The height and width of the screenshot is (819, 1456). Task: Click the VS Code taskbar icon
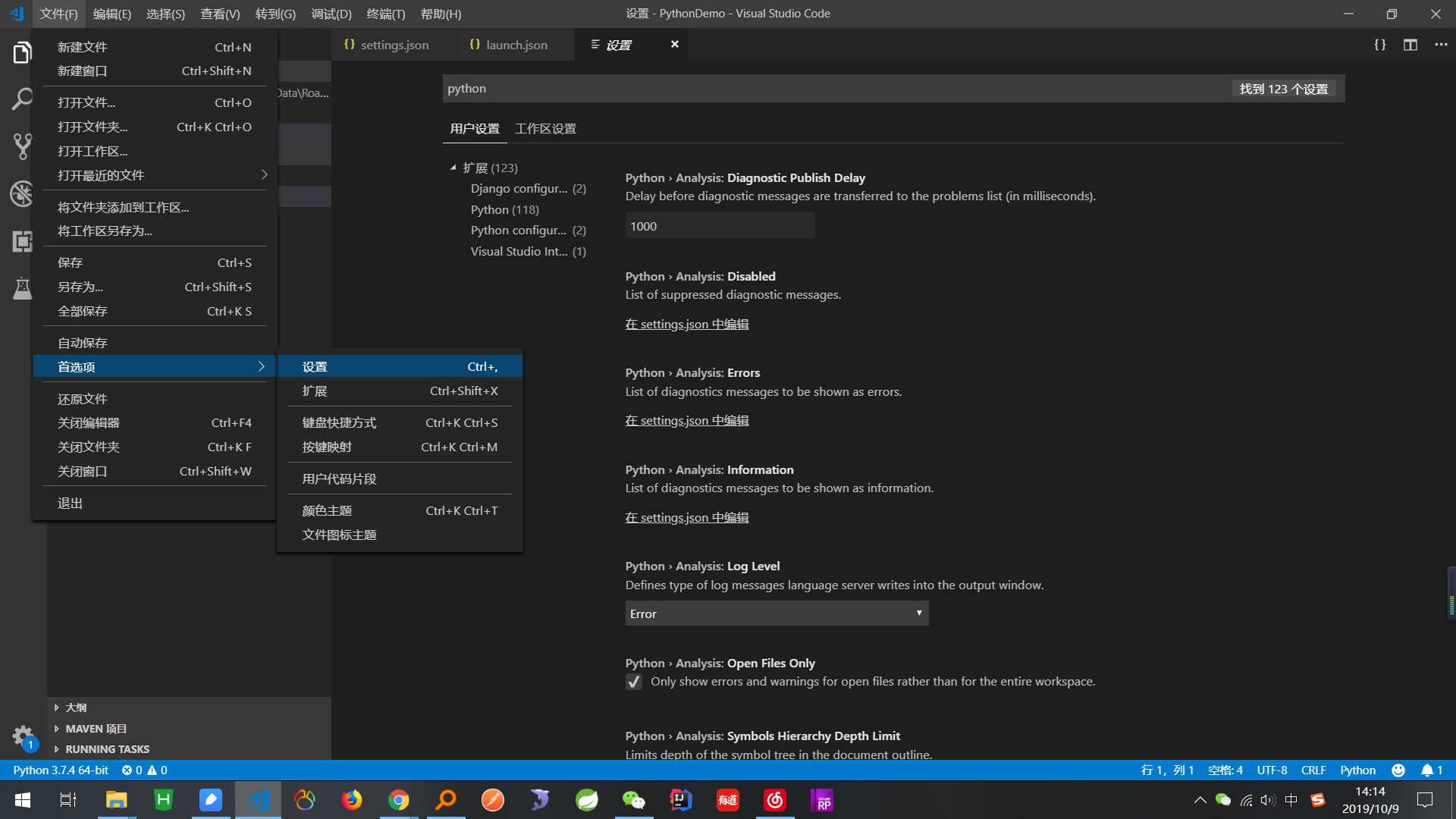pyautogui.click(x=258, y=800)
